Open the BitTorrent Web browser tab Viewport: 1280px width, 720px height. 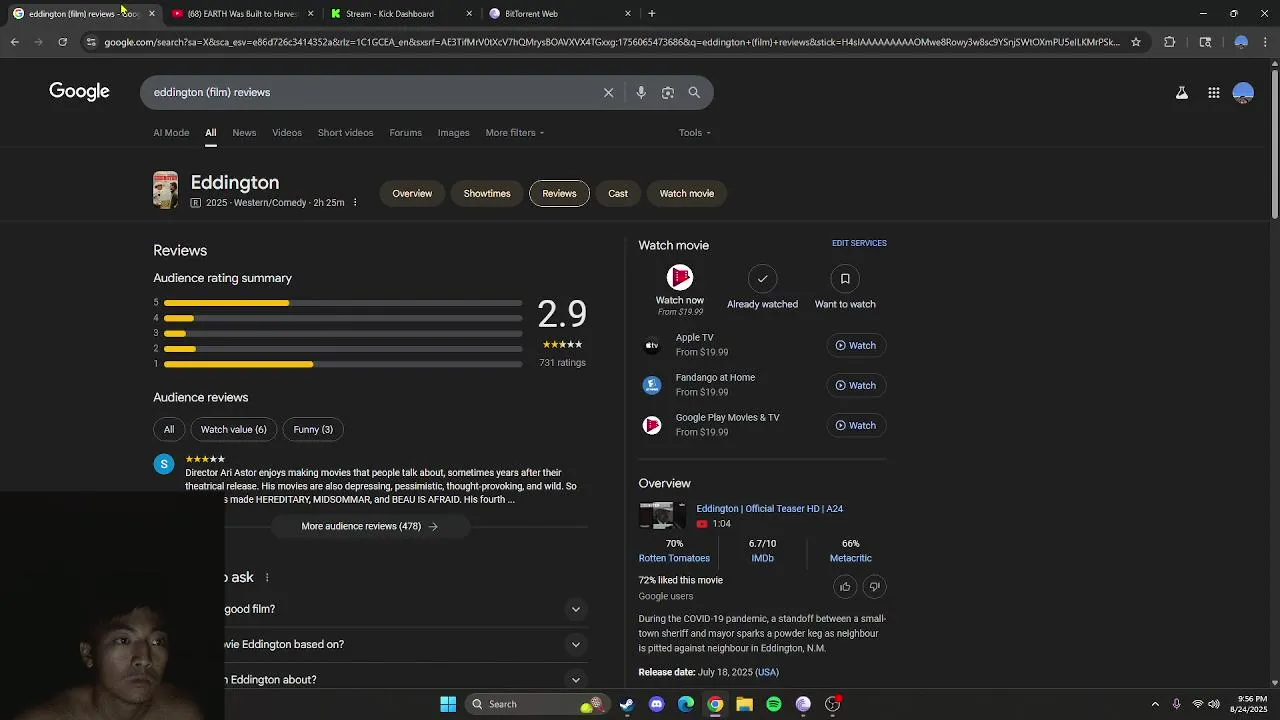pyautogui.click(x=560, y=14)
